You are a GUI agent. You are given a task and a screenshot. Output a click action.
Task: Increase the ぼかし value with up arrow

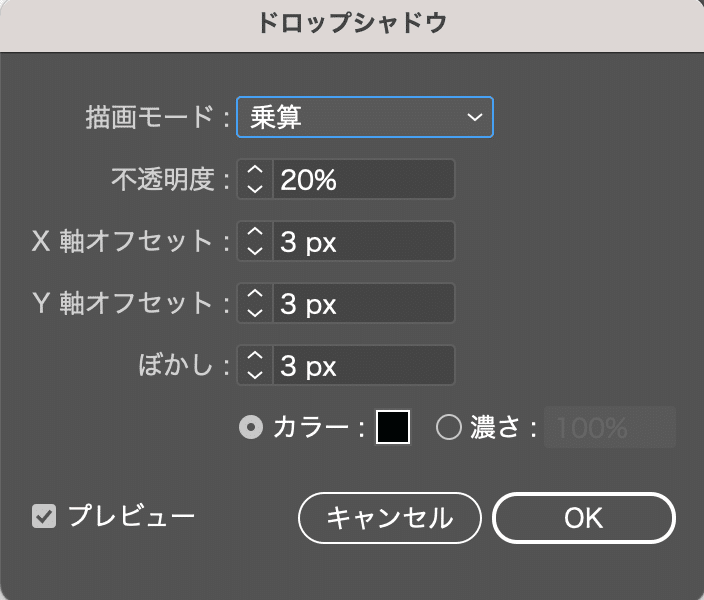(255, 356)
